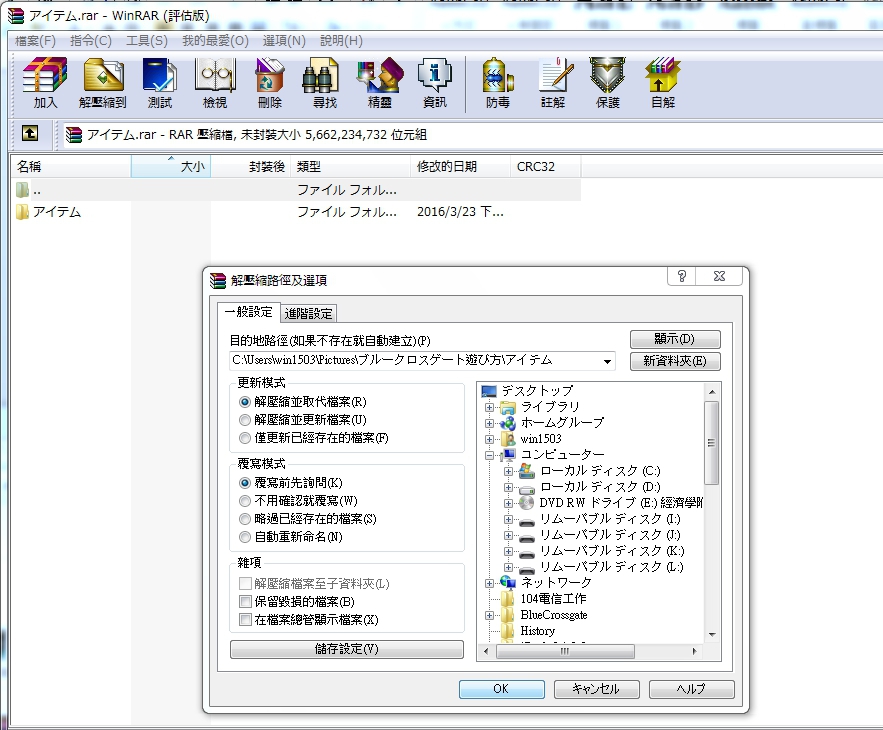Select 不用確認就覆寫(W) radio button
883x730 pixels.
(x=244, y=501)
